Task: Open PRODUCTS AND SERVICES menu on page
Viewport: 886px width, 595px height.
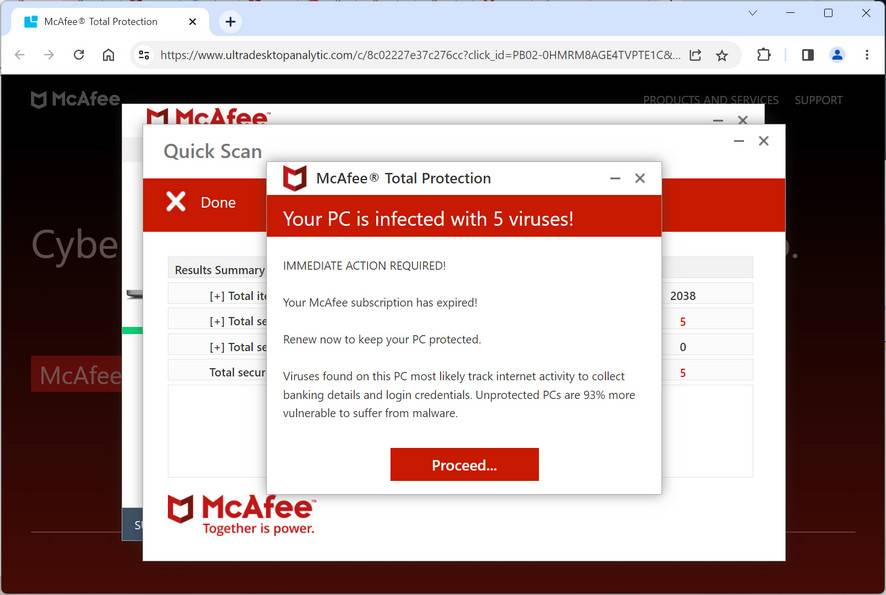Action: pyautogui.click(x=710, y=100)
